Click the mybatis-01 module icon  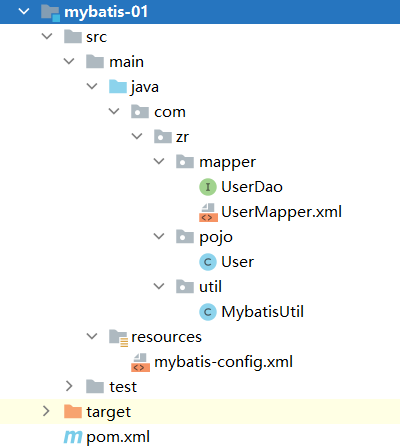[50, 13]
